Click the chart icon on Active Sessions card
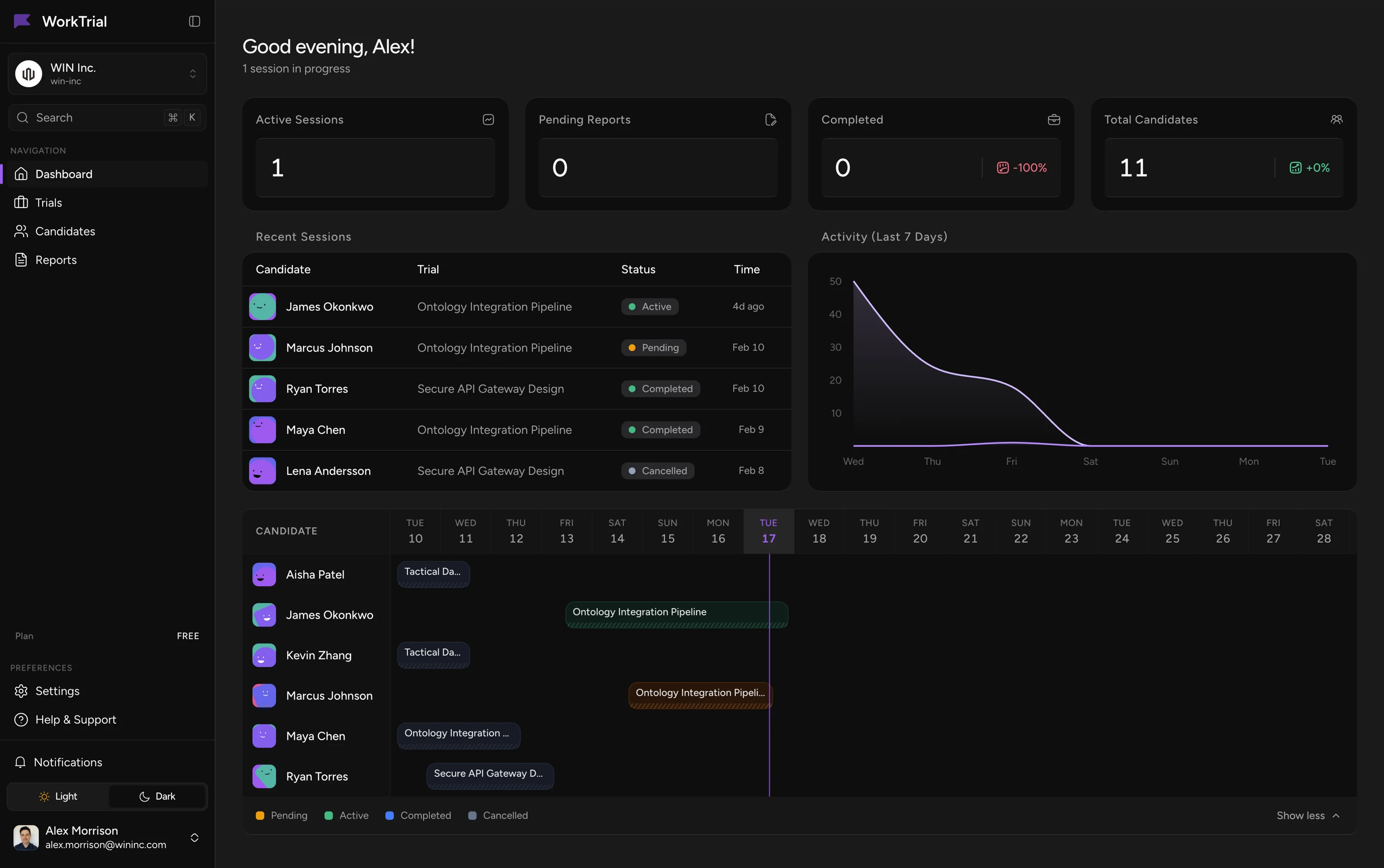This screenshot has height=868, width=1384. pos(487,119)
